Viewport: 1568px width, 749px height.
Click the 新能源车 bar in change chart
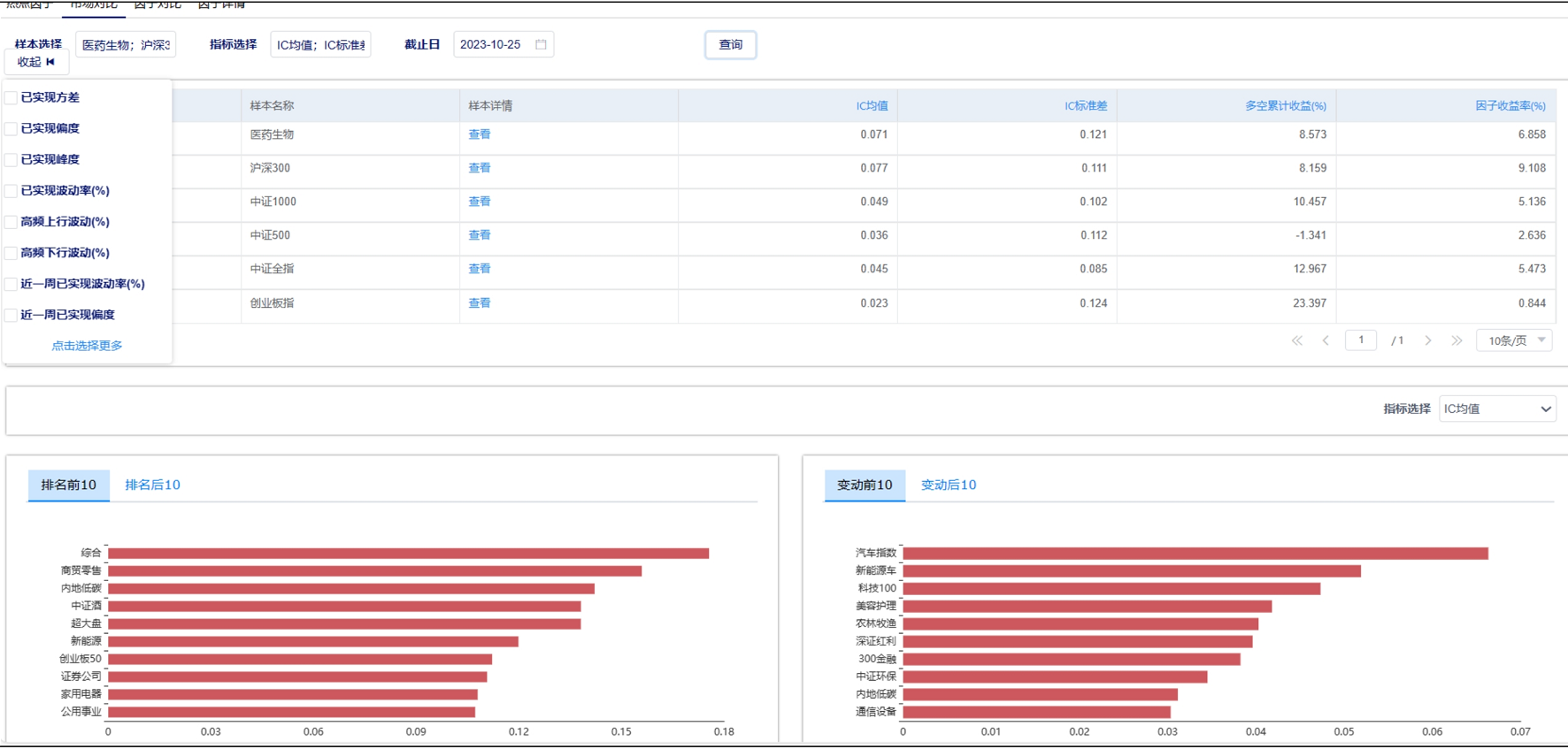1132,571
